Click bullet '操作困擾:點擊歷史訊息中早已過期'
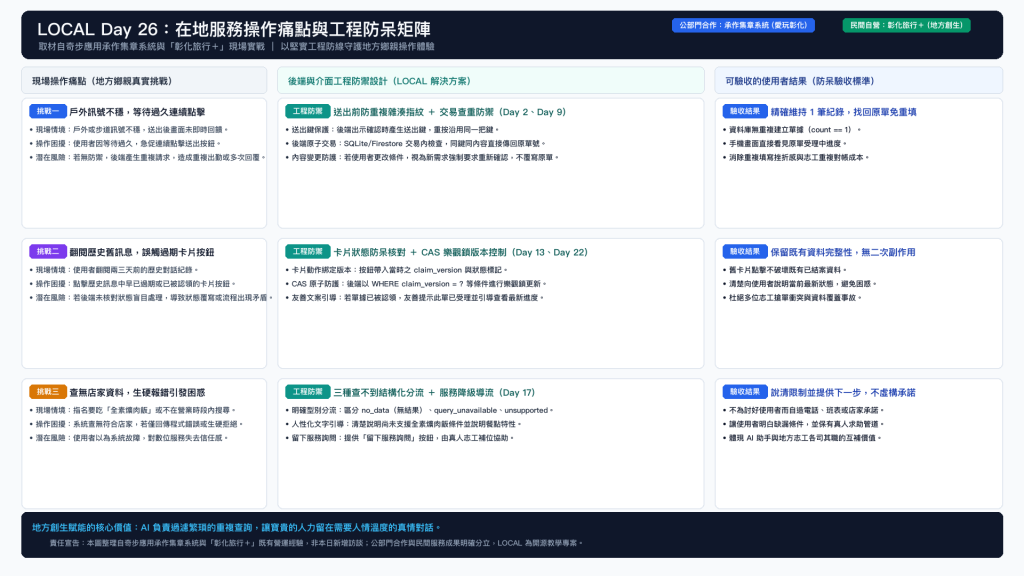This screenshot has width=1024, height=576. pos(133,283)
